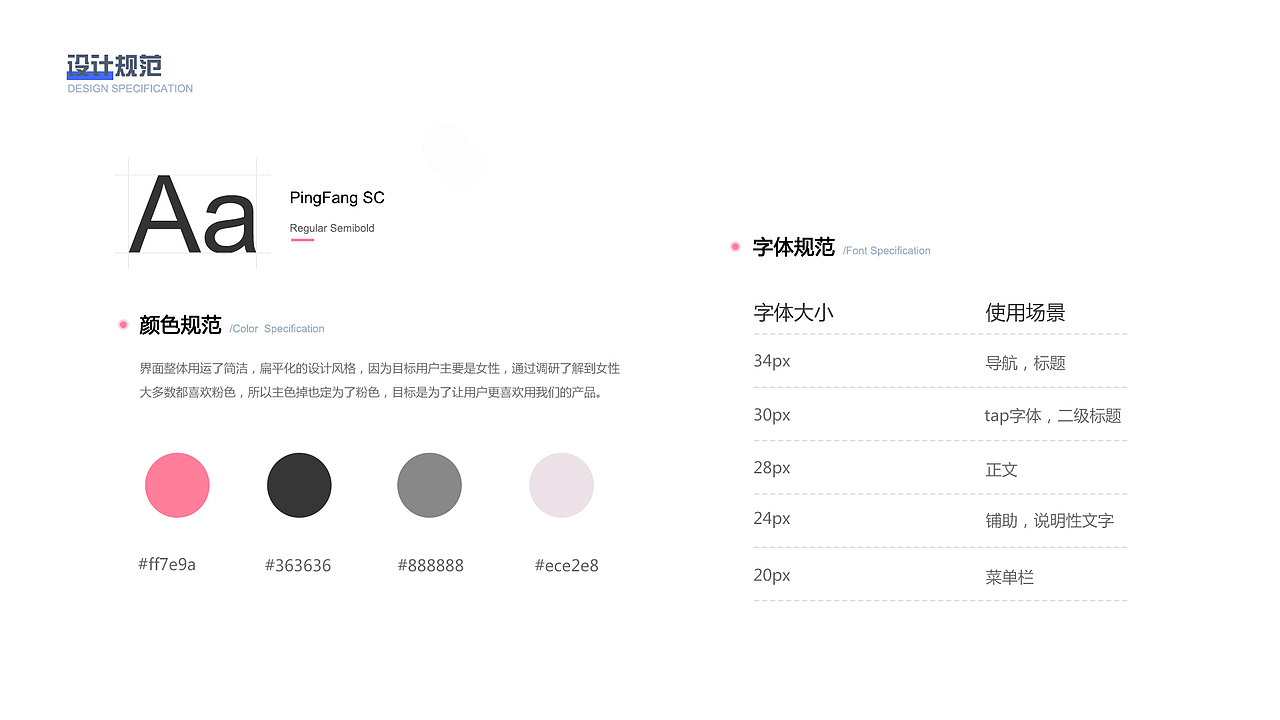Click the #ece2e8 hex code text
The width and height of the screenshot is (1280, 720).
(567, 565)
